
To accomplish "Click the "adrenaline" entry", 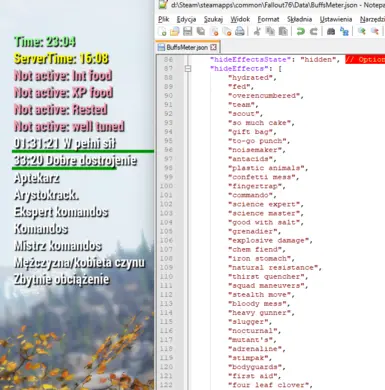I will pyautogui.click(x=255, y=349).
